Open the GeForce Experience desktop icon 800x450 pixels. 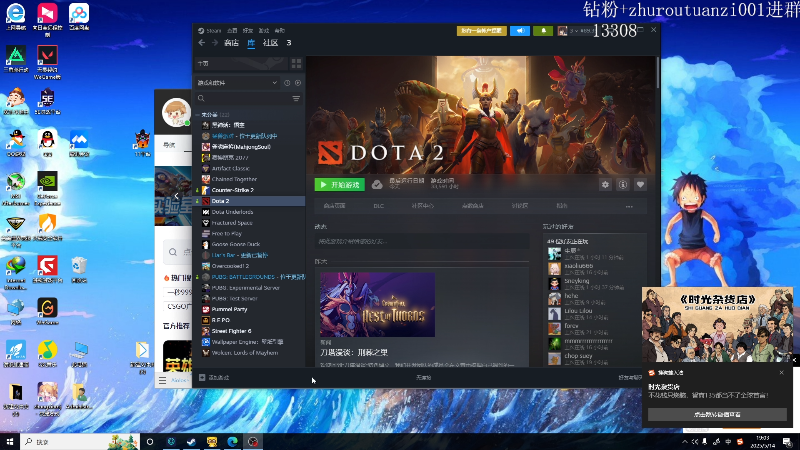click(47, 189)
